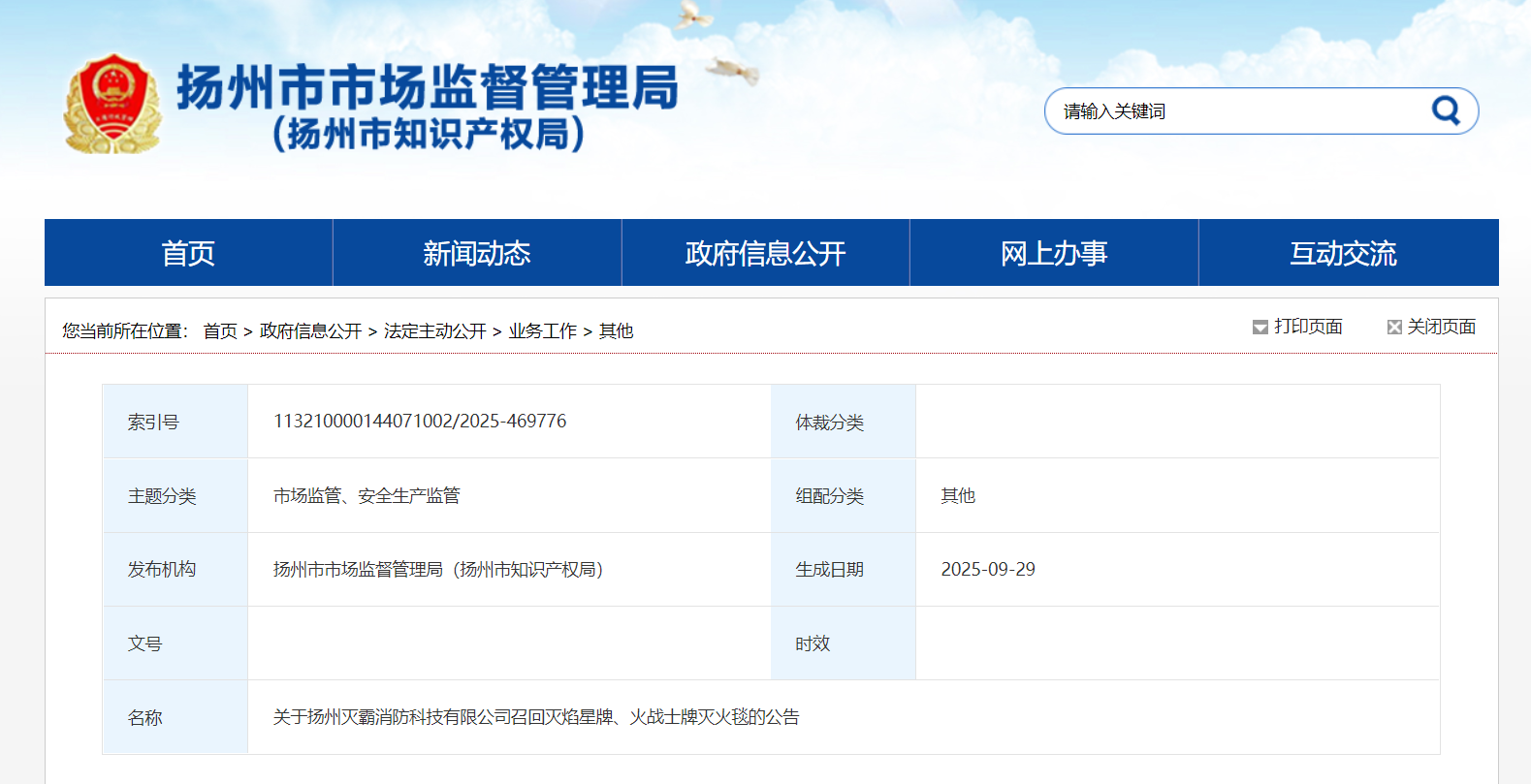Click the 其他 breadcrumb link
Viewport: 1531px width, 784px height.
point(616,331)
